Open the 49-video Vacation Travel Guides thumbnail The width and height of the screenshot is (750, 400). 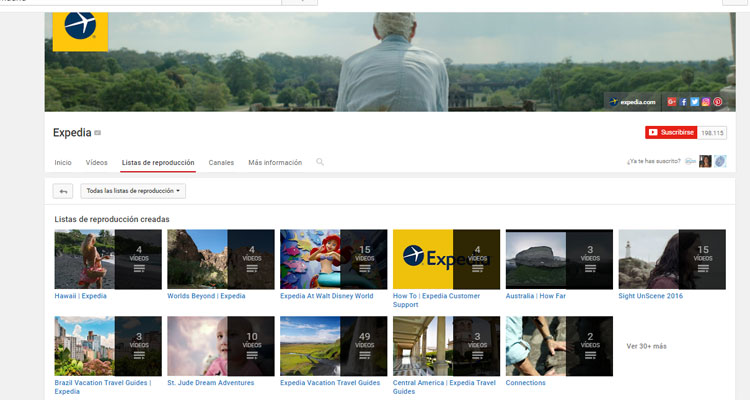click(x=334, y=346)
